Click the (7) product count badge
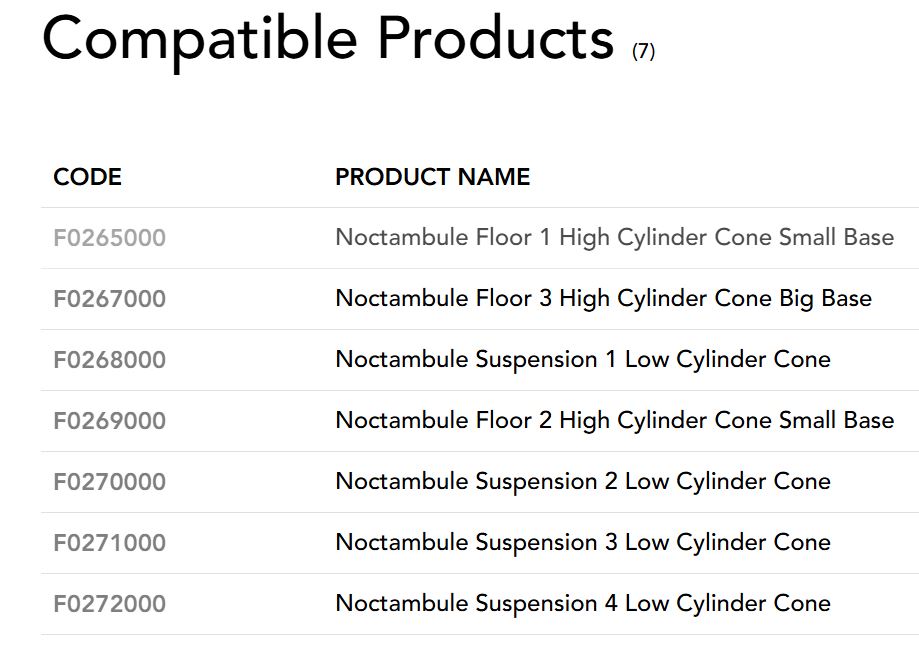 (x=643, y=50)
